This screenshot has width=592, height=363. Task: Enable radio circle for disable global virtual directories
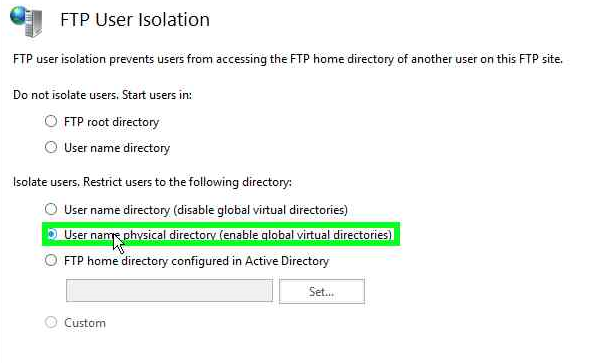51,209
